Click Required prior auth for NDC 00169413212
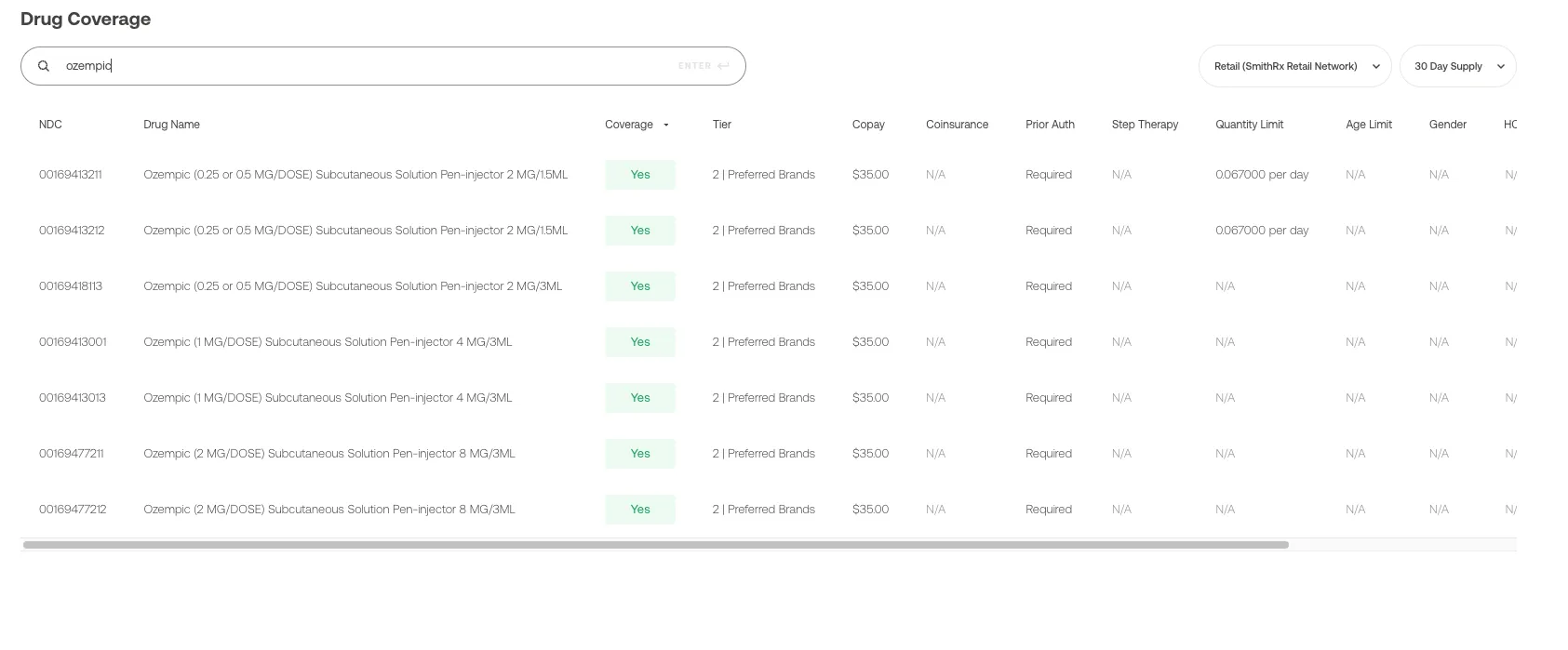Image resolution: width=1568 pixels, height=650 pixels. [x=1049, y=231]
